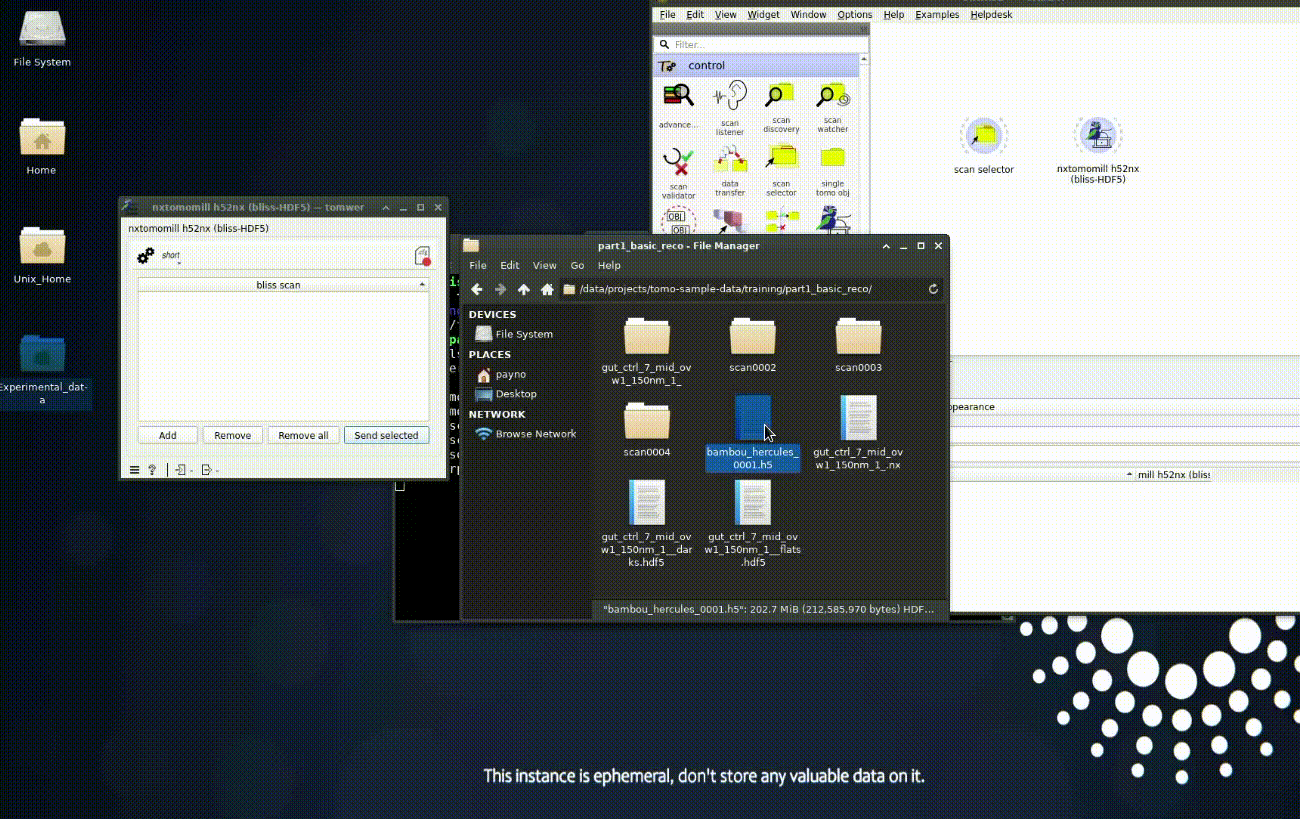This screenshot has height=819, width=1300.
Task: Go to home folder in File Manager toolbar
Action: [547, 289]
